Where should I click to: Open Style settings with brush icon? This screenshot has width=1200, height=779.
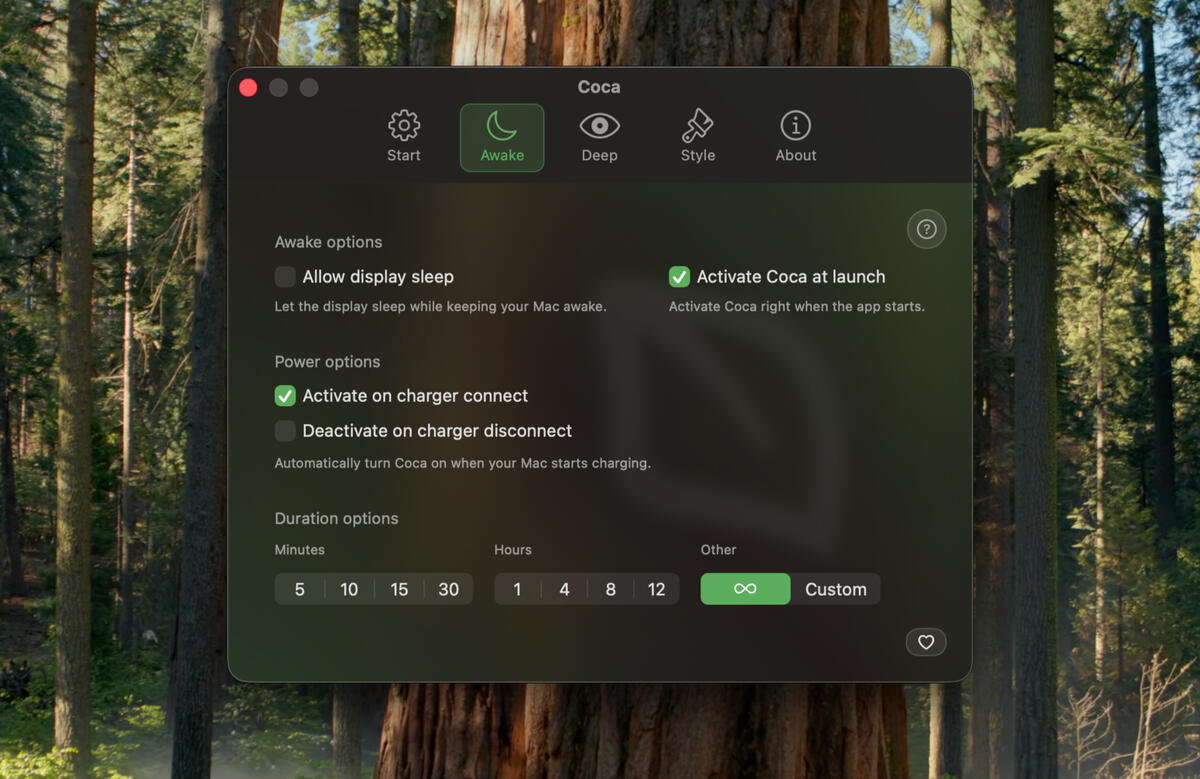(697, 124)
